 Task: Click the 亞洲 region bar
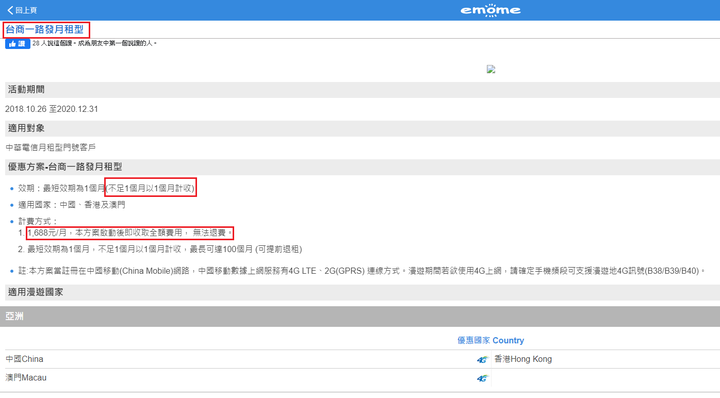360,316
